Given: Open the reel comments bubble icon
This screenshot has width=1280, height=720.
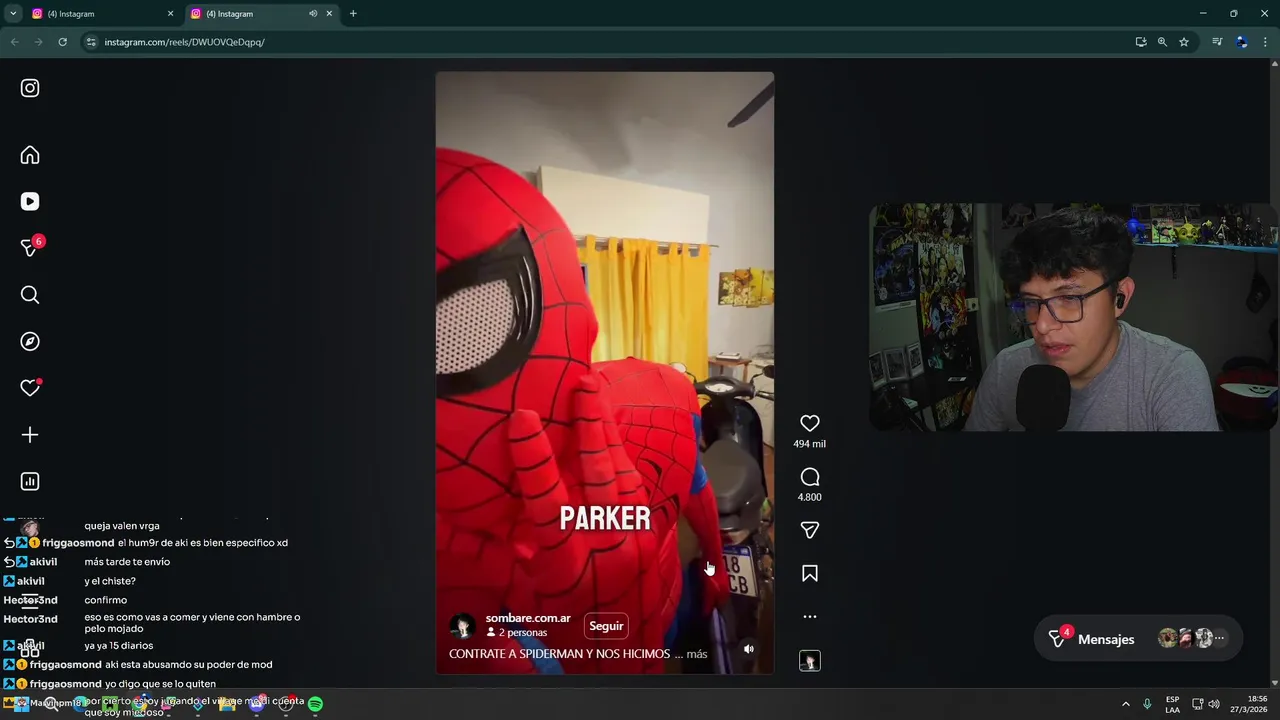Looking at the screenshot, I should click(x=810, y=477).
